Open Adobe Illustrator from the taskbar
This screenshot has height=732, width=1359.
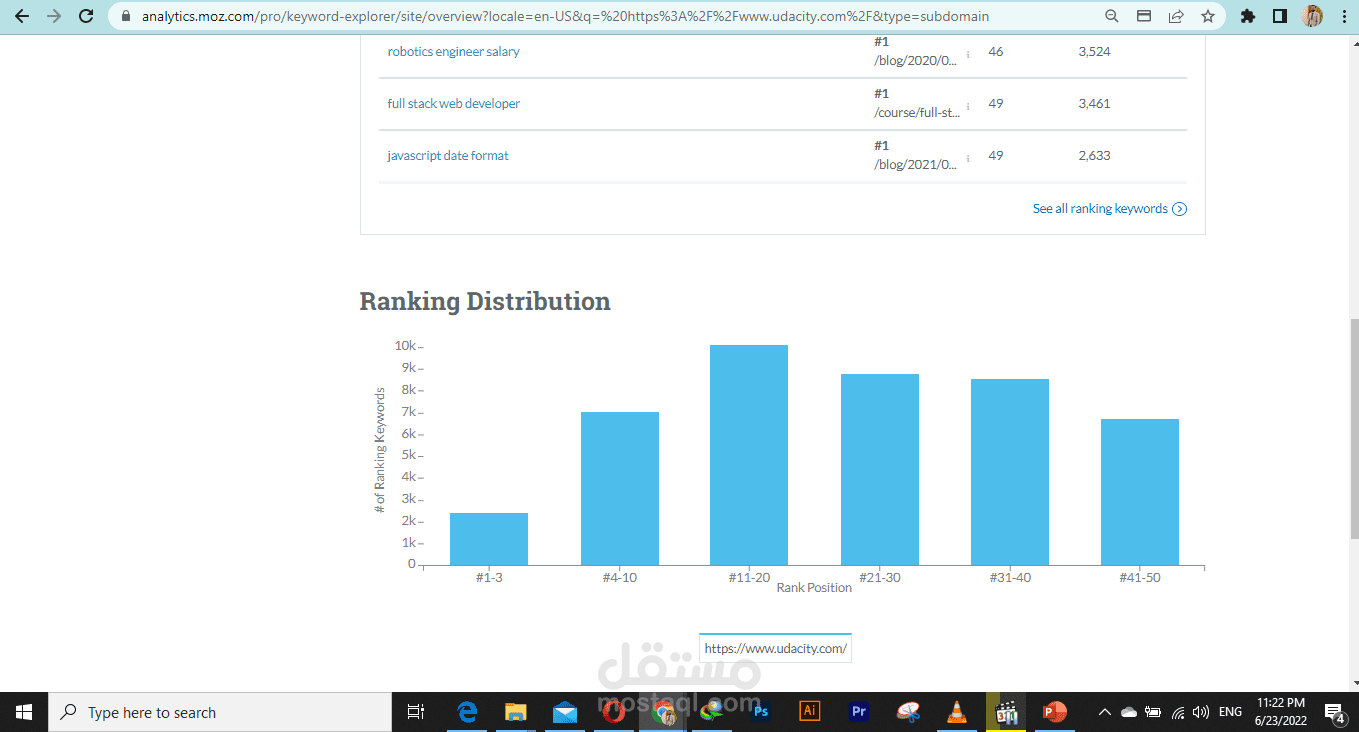pyautogui.click(x=809, y=711)
